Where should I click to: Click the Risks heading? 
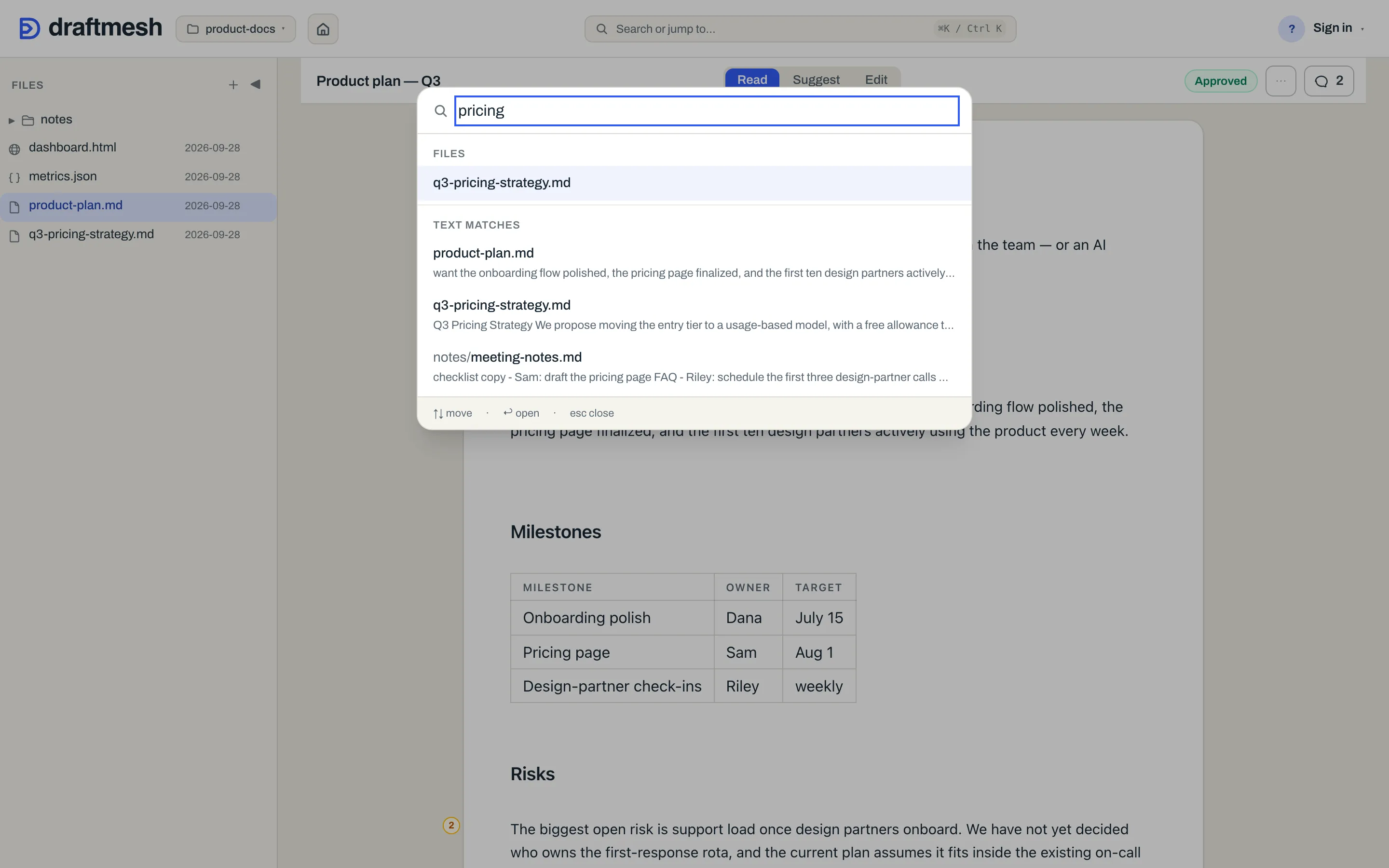click(532, 774)
